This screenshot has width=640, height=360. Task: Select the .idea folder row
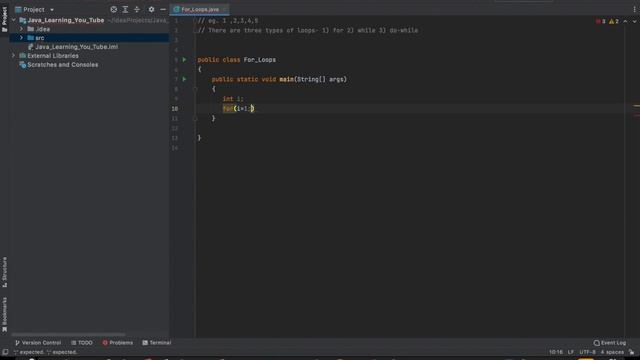click(89, 29)
